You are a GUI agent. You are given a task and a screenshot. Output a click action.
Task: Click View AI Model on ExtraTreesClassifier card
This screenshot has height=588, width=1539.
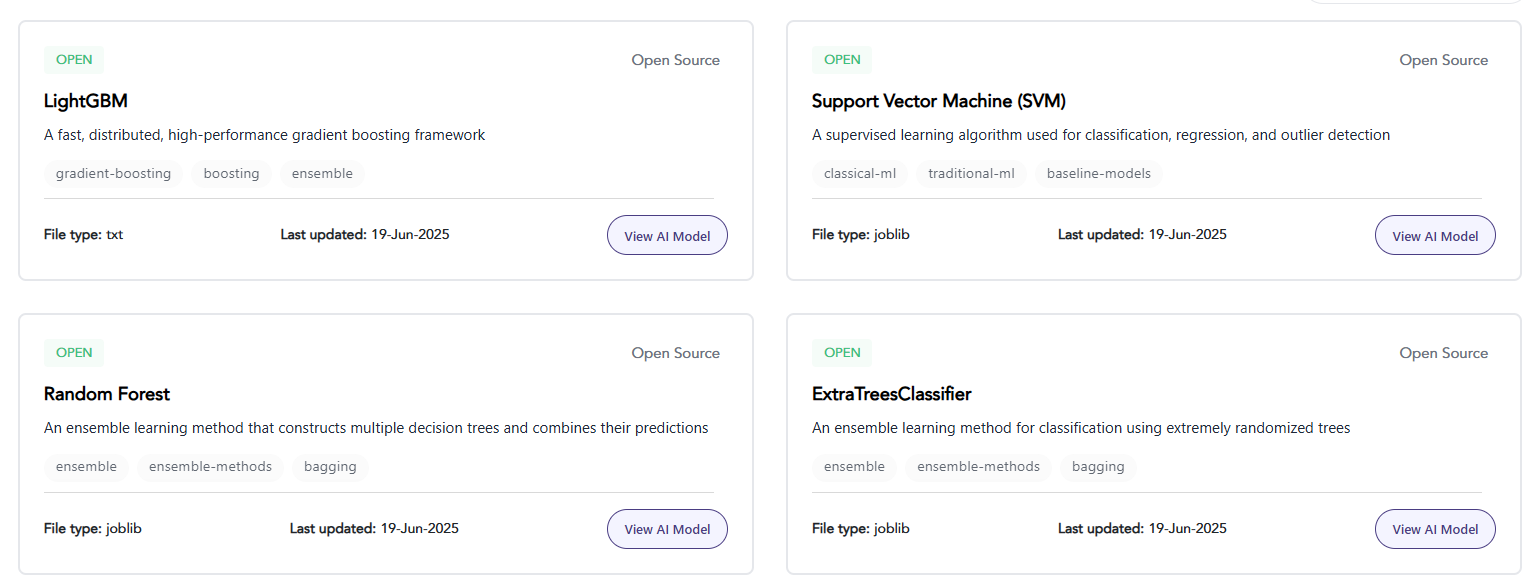[1435, 529]
